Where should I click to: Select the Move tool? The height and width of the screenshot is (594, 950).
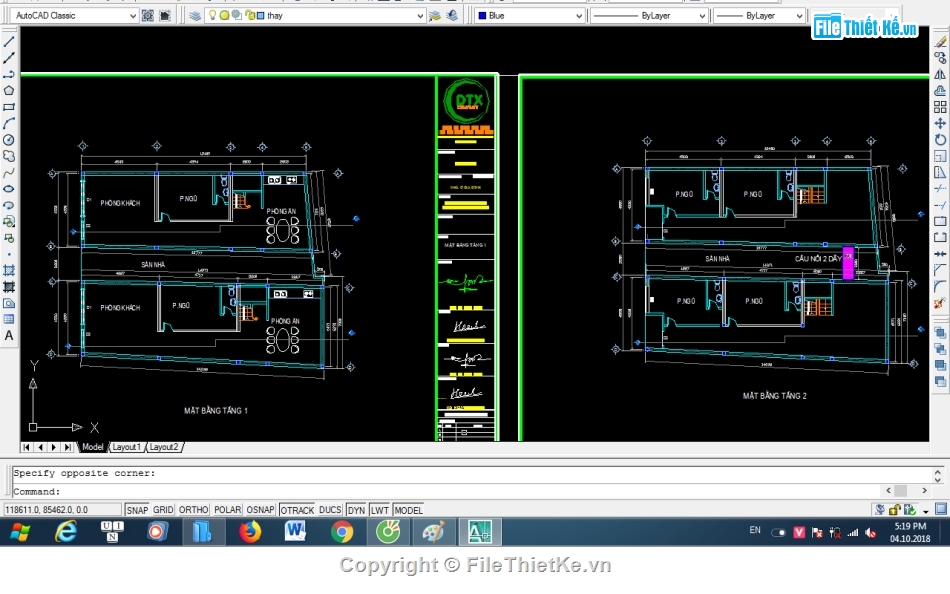click(940, 124)
